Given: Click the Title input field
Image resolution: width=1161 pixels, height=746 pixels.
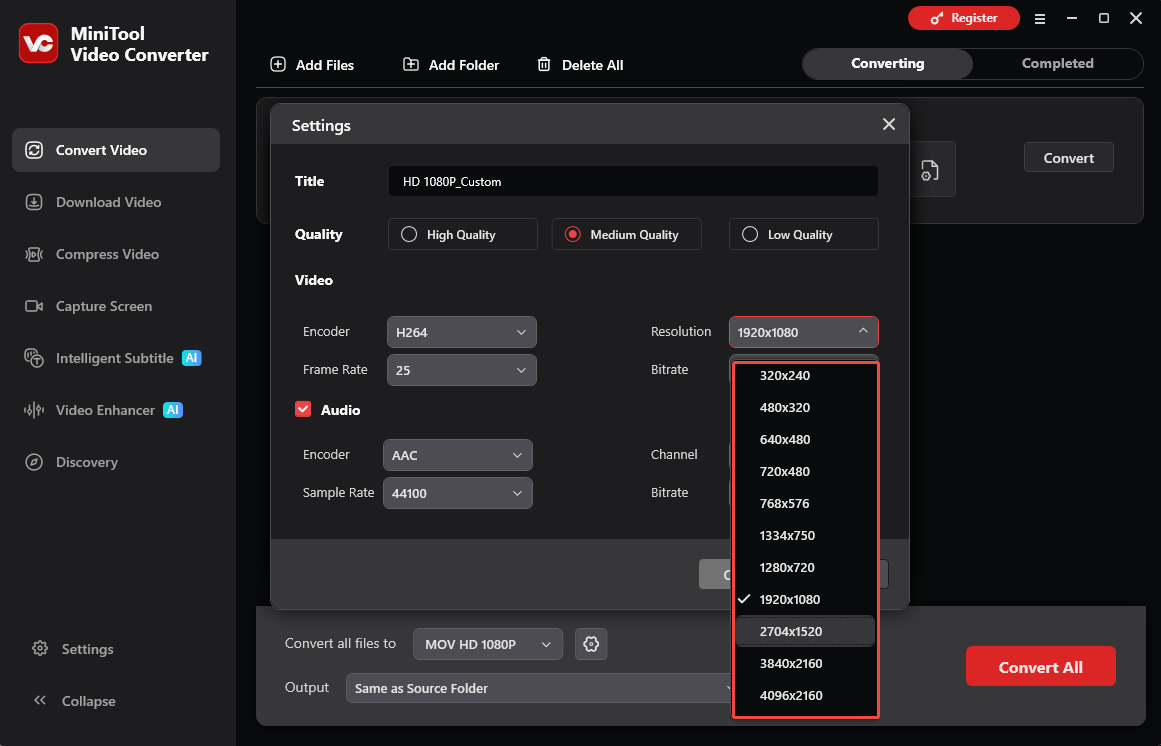Looking at the screenshot, I should point(633,181).
